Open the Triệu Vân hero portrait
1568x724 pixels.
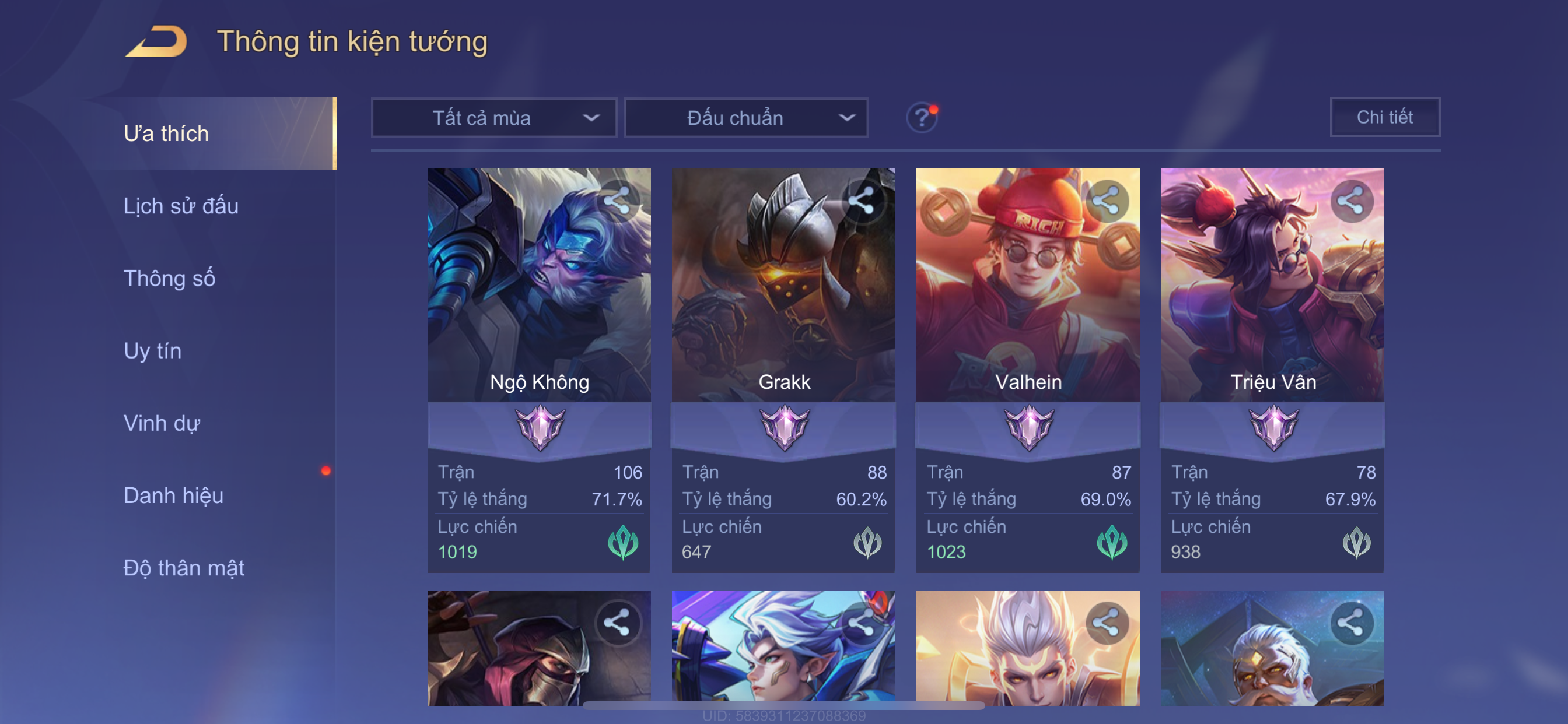(x=1272, y=284)
